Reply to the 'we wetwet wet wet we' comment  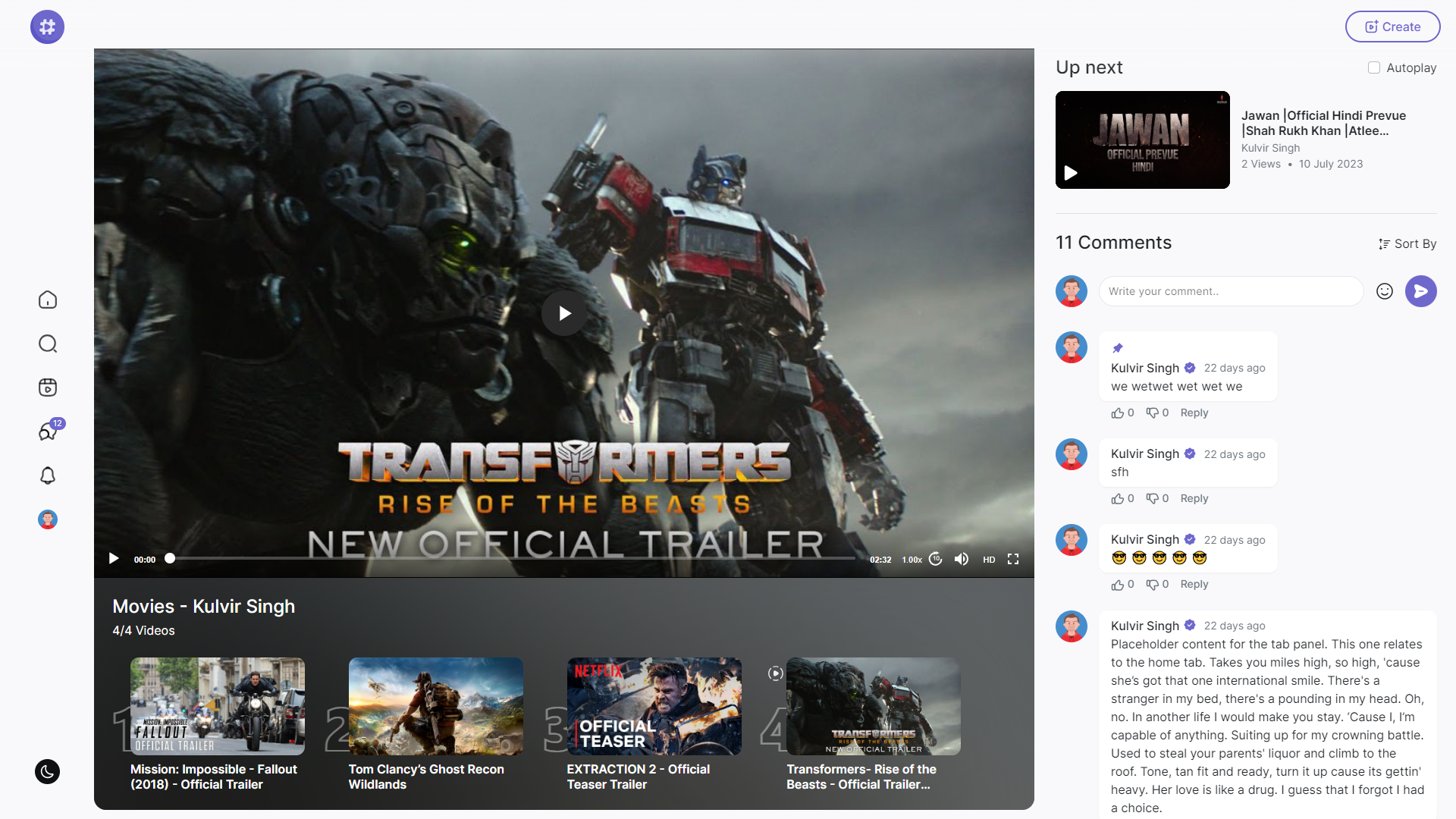coord(1194,413)
